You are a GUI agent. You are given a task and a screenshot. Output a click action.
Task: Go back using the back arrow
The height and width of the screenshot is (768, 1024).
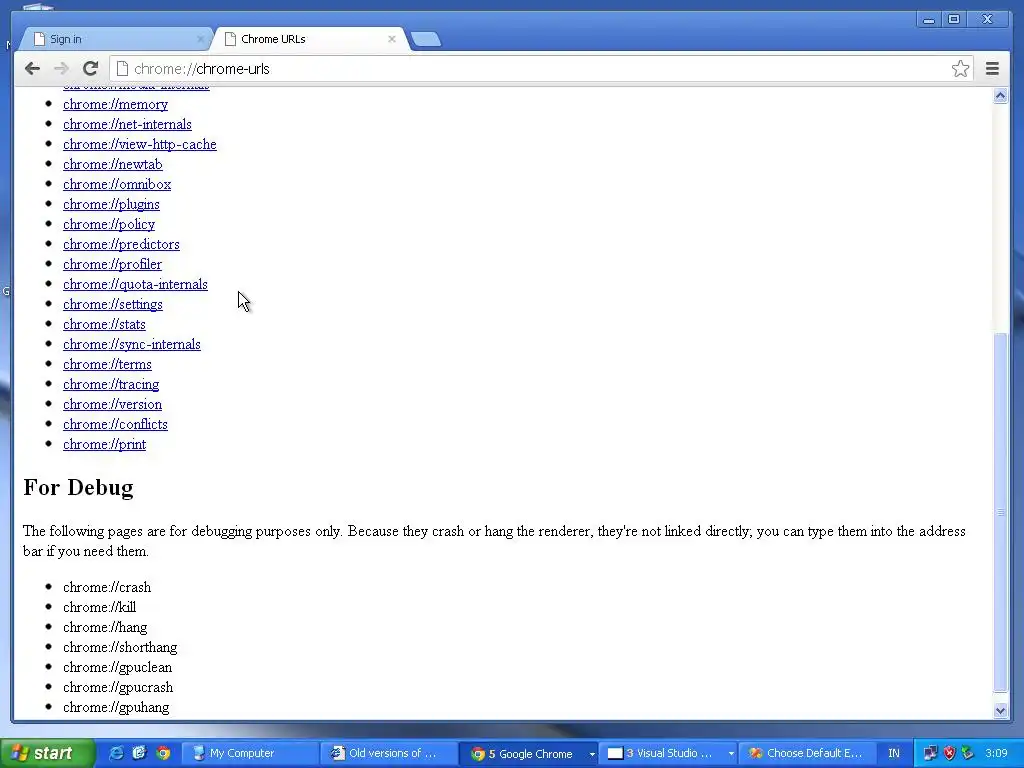[x=32, y=69]
